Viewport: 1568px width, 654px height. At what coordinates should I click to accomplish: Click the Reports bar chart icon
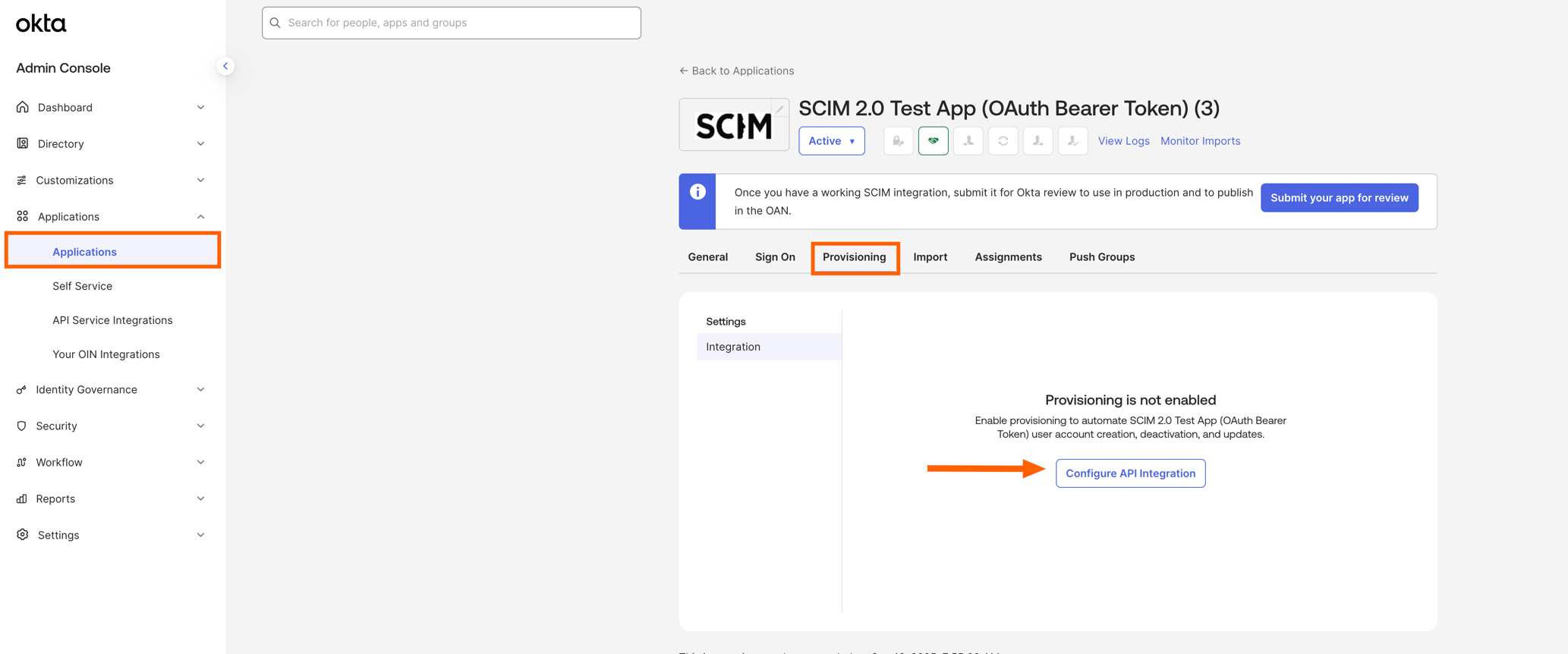pos(21,498)
